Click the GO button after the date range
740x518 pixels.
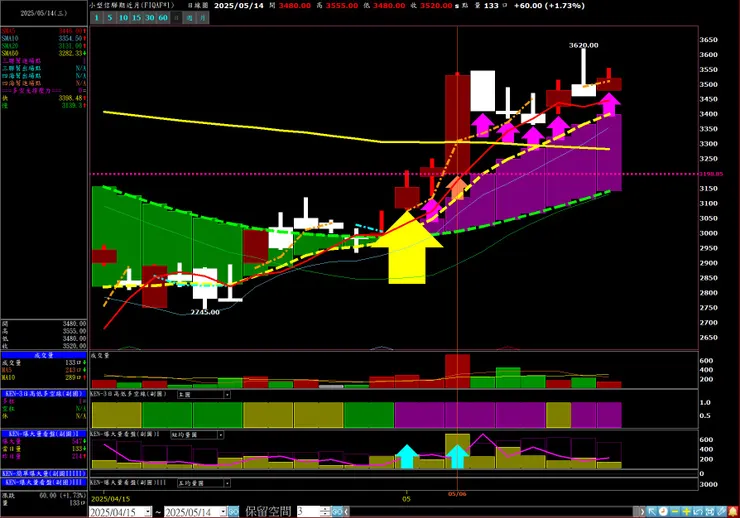point(234,511)
